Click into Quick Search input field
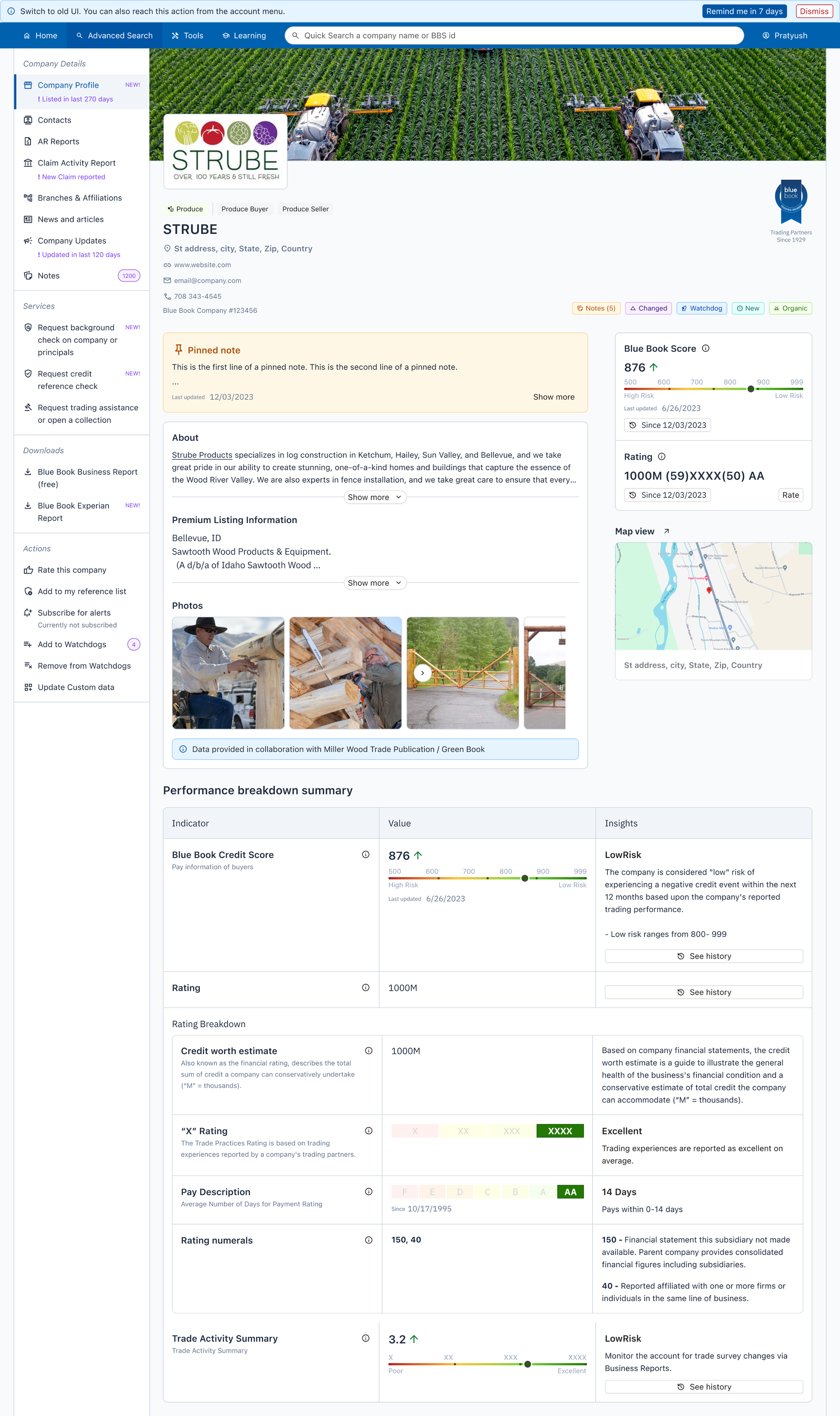Viewport: 840px width, 1416px height. 514,36
